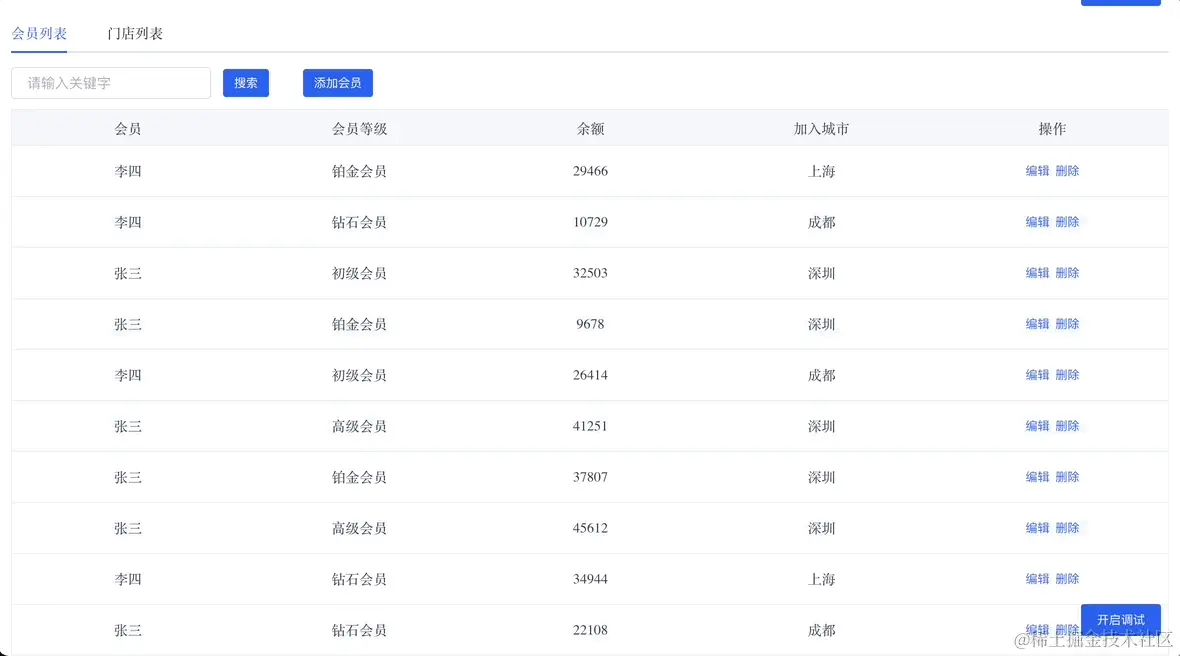Focus the 请输入关键字 search field
Screen dimensions: 1180x656
click(111, 83)
